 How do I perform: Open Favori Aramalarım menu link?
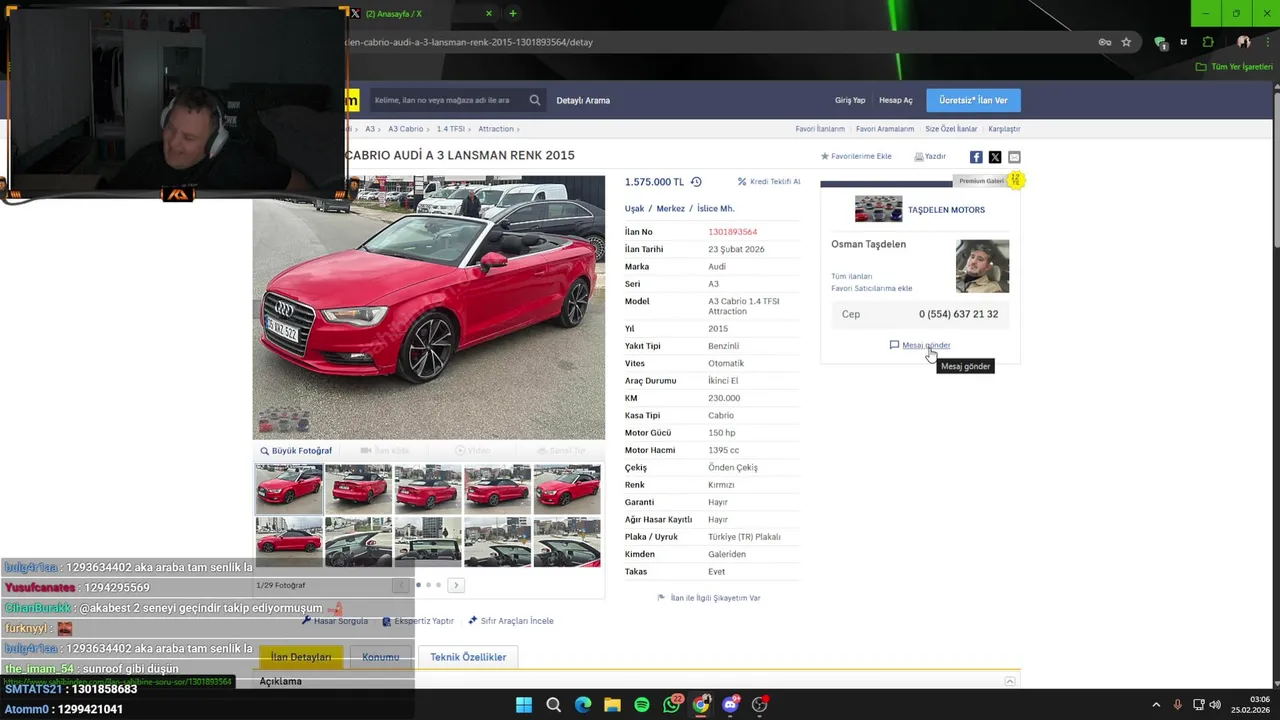tap(885, 129)
